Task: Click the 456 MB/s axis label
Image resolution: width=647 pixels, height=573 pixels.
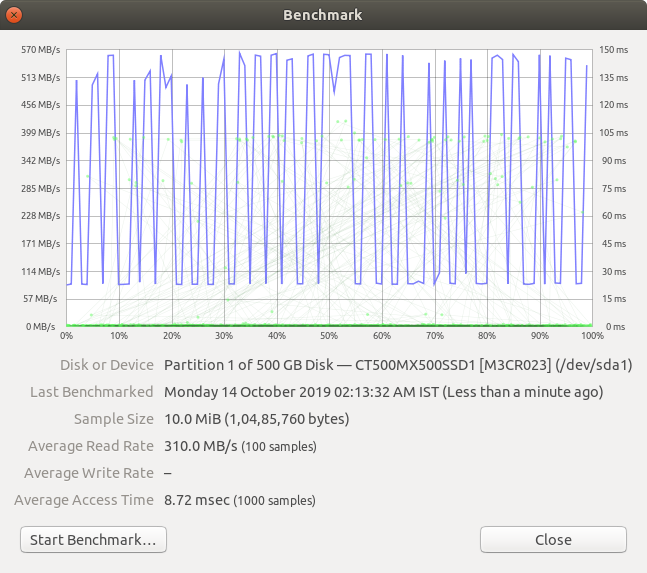Action: pyautogui.click(x=40, y=105)
